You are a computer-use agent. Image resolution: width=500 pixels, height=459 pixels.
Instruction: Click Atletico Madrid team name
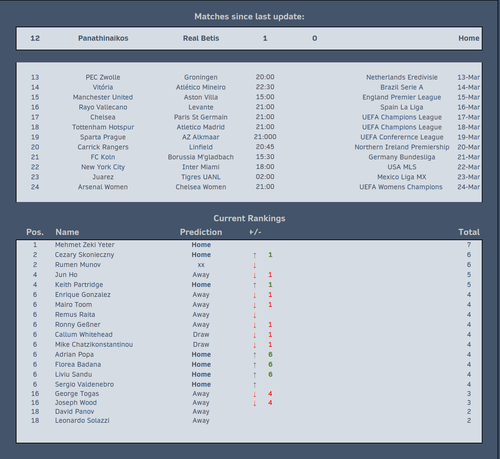click(201, 127)
